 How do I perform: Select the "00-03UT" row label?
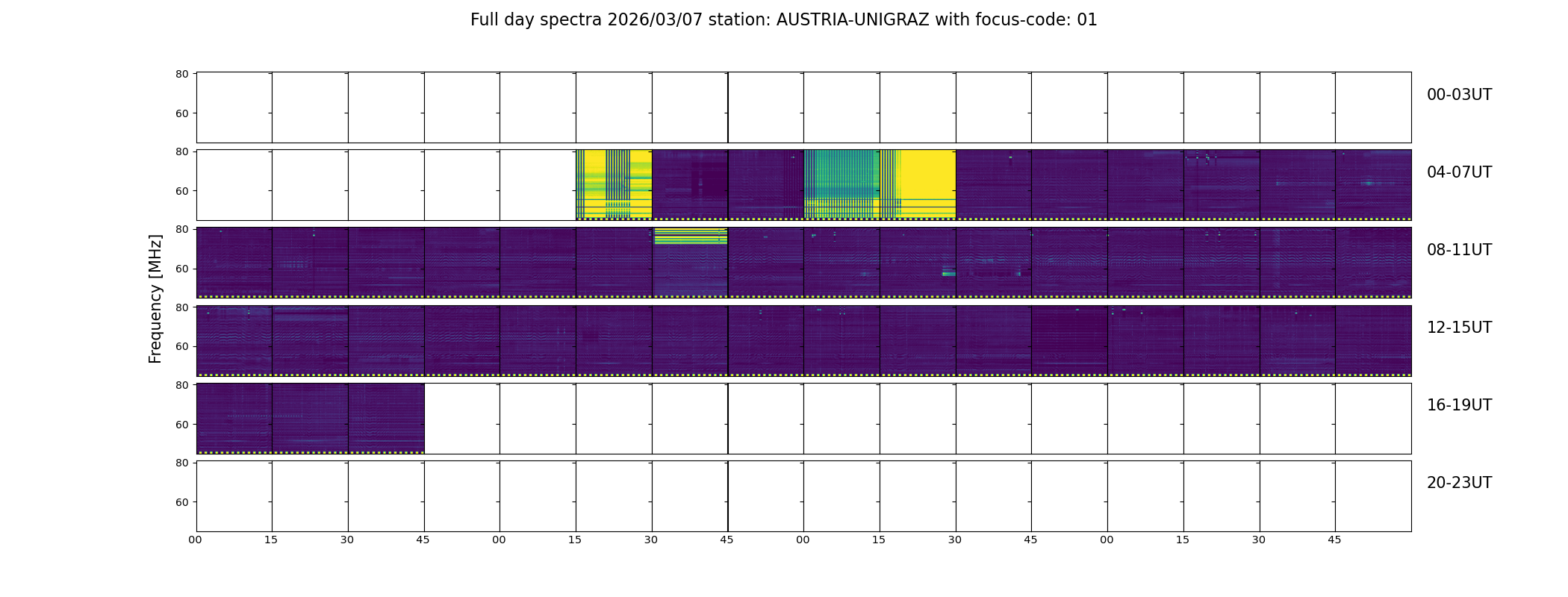[1459, 95]
